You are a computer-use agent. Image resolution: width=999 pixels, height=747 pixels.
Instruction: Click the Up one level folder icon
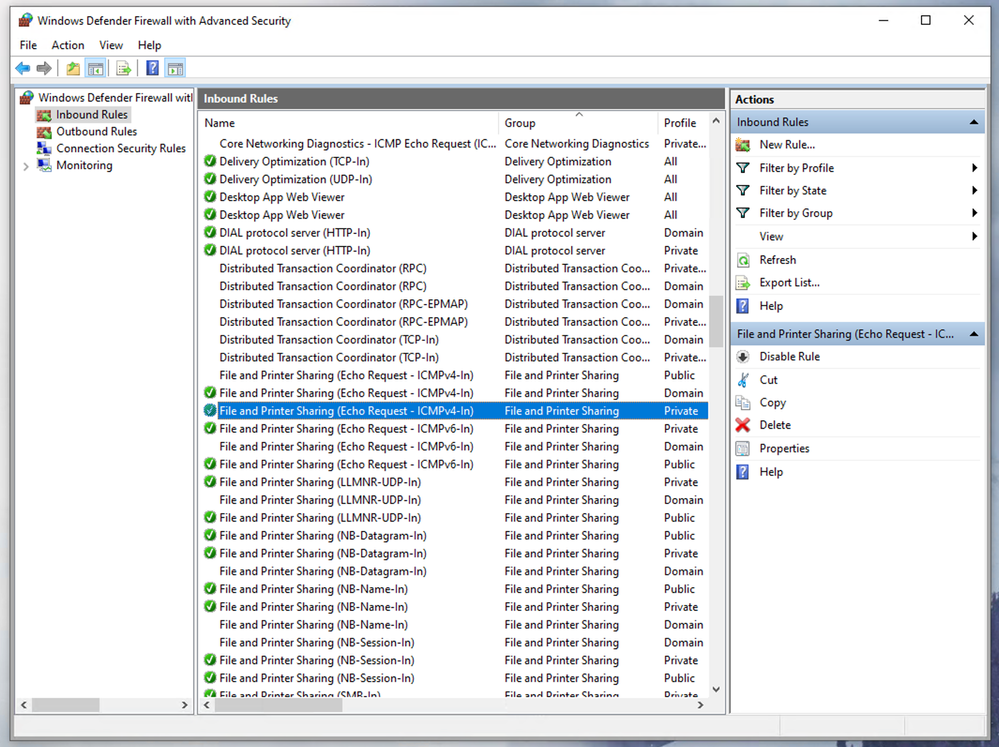pyautogui.click(x=73, y=68)
